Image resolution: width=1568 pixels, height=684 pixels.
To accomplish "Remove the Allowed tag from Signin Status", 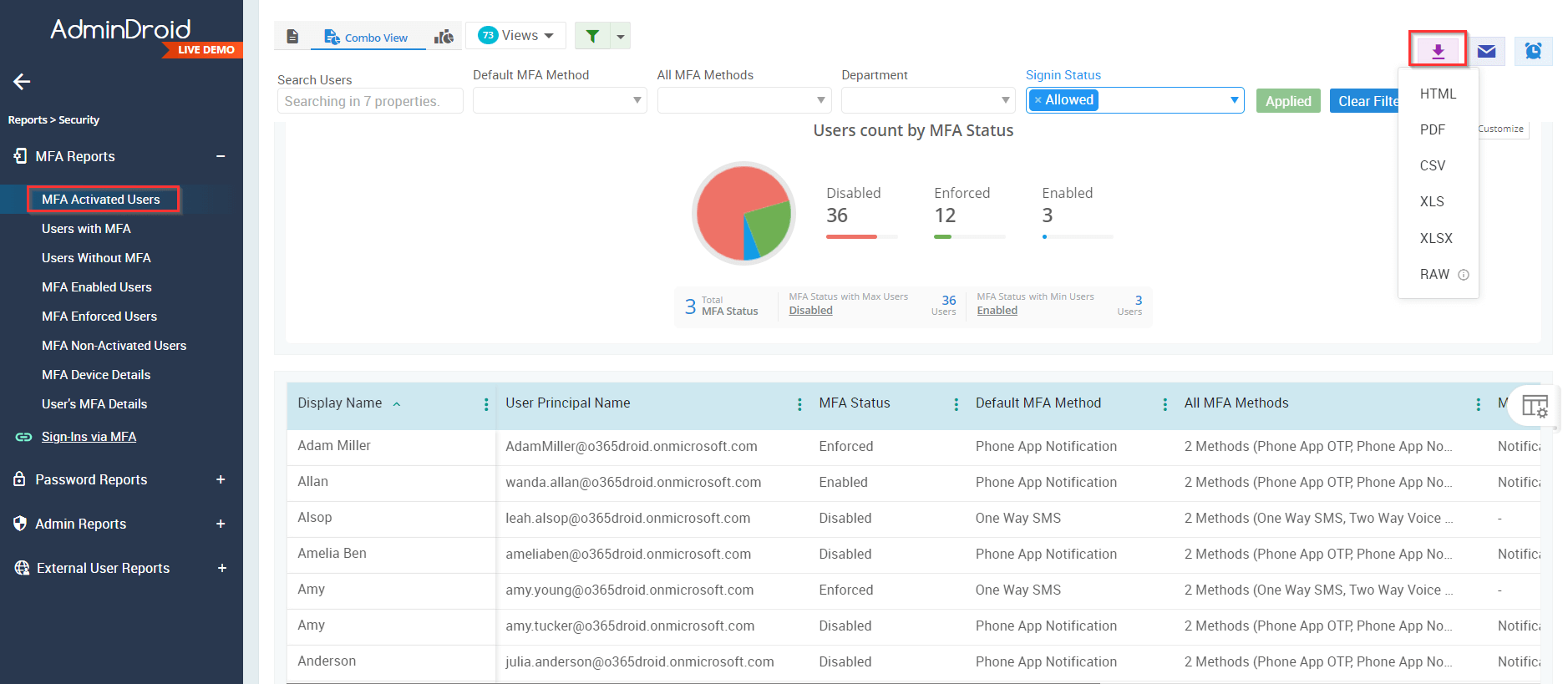I will click(x=1038, y=100).
